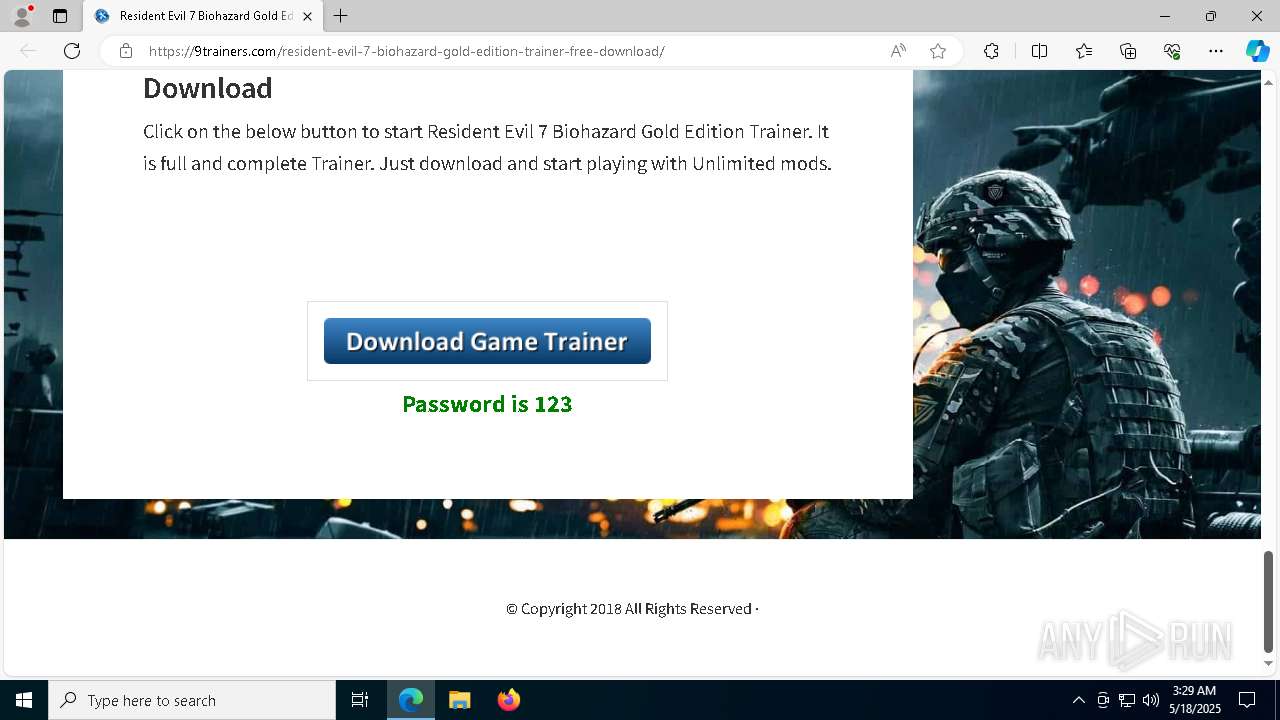Click the Meet Now tray icon
The width and height of the screenshot is (1280, 720).
(1103, 700)
